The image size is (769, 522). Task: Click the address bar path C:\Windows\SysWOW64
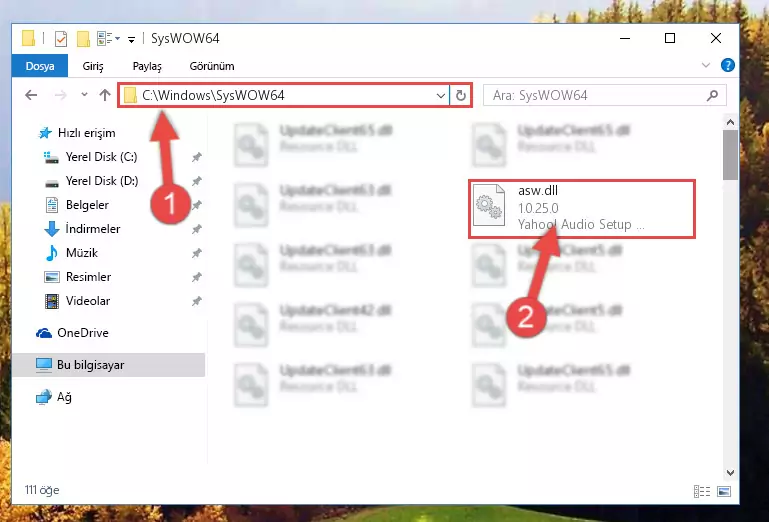(x=213, y=95)
